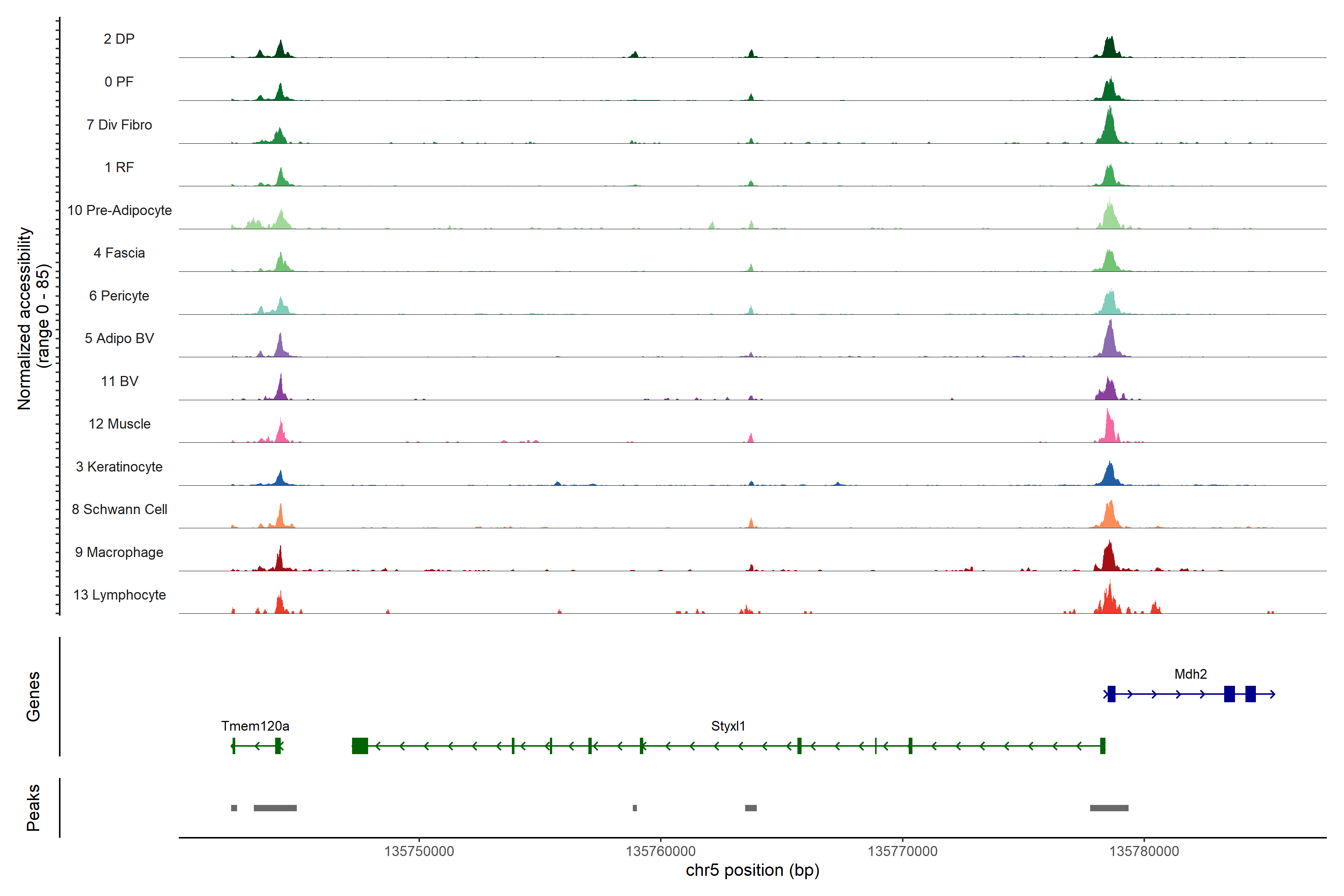Click the Genes panel label
The image size is (1344, 896).
tap(33, 696)
